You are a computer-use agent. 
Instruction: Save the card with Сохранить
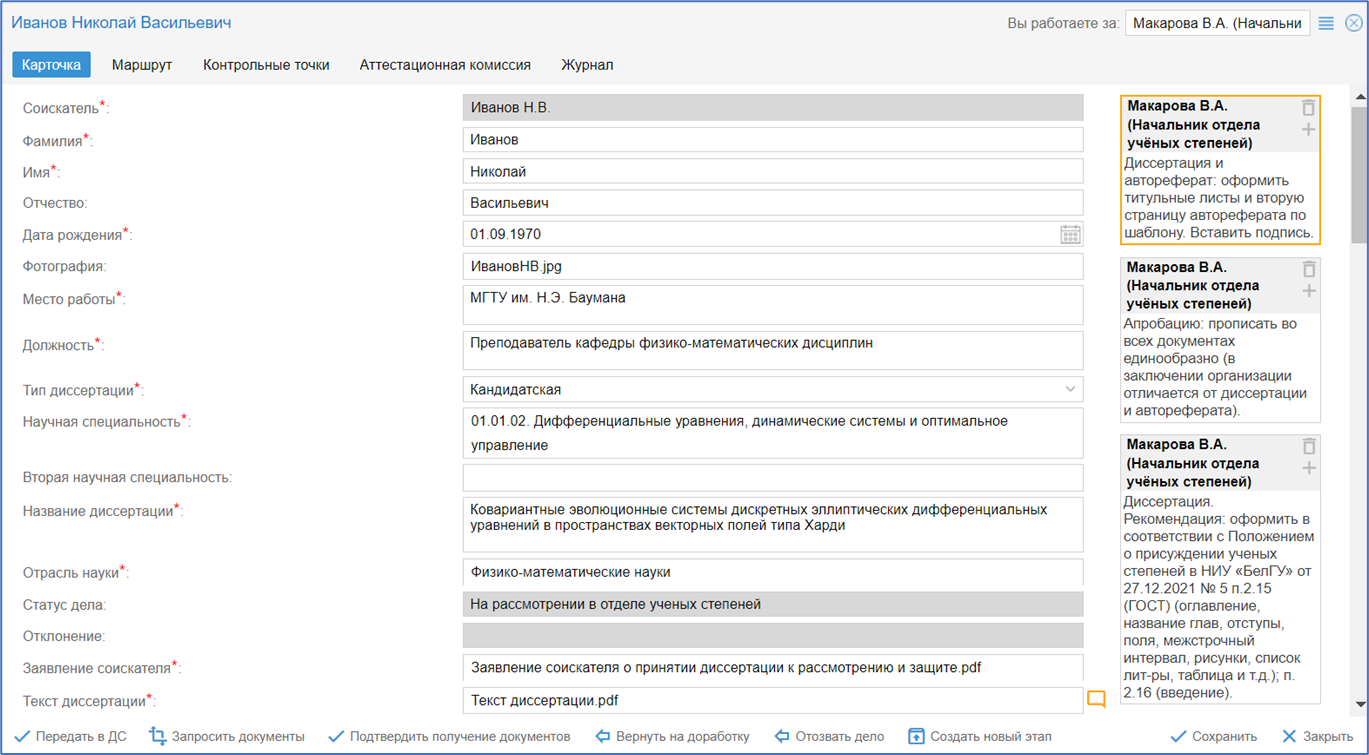pyautogui.click(x=1213, y=736)
